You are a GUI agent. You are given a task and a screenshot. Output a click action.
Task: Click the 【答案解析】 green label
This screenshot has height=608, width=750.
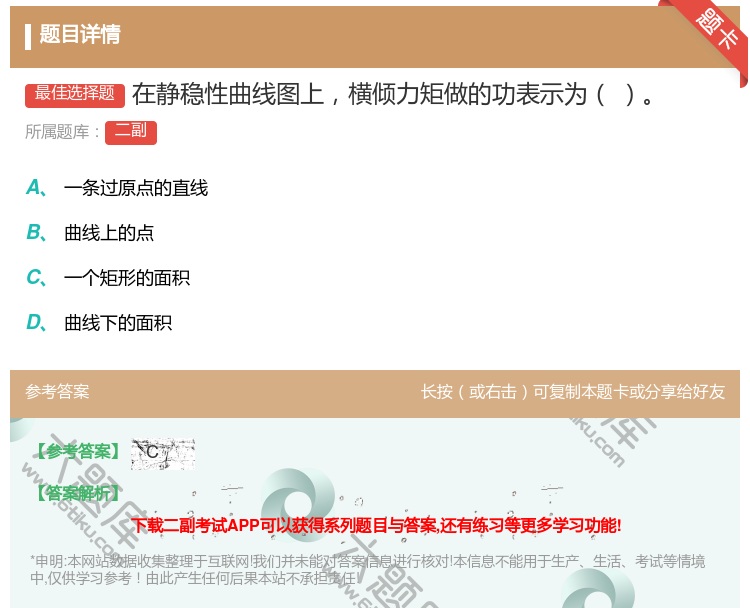coord(77,493)
